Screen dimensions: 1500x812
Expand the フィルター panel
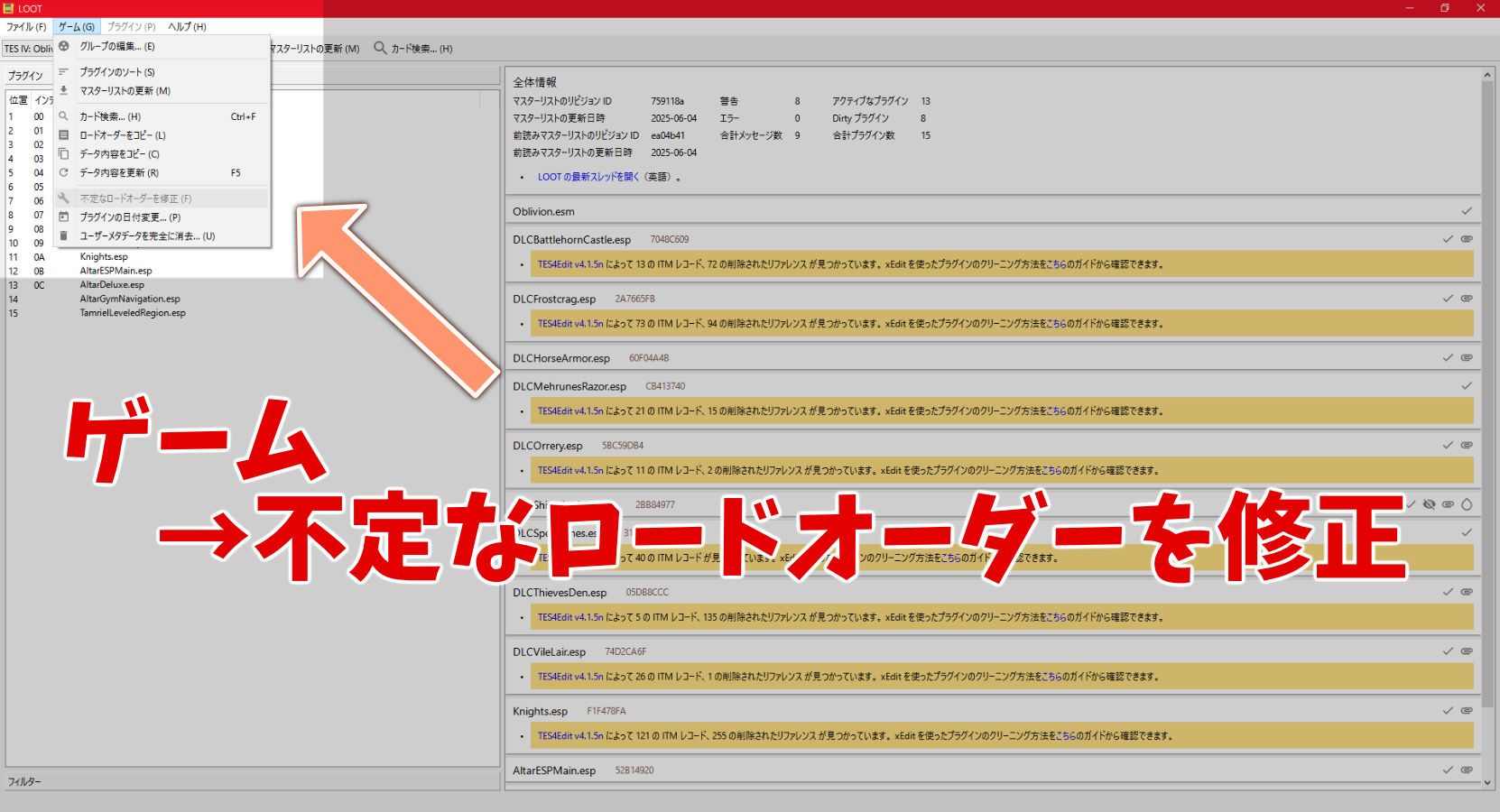click(x=253, y=781)
